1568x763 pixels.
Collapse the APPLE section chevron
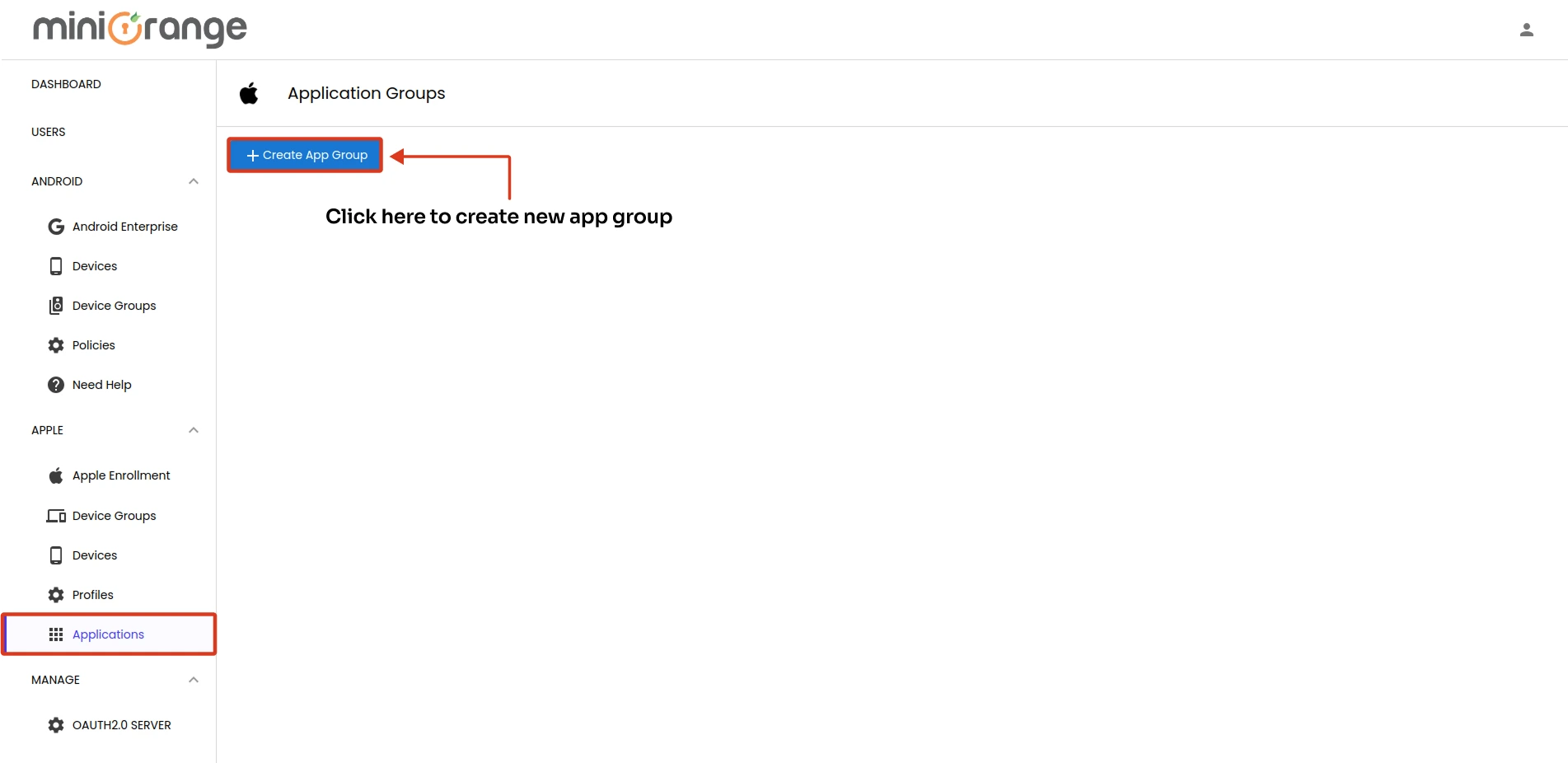pyautogui.click(x=194, y=429)
